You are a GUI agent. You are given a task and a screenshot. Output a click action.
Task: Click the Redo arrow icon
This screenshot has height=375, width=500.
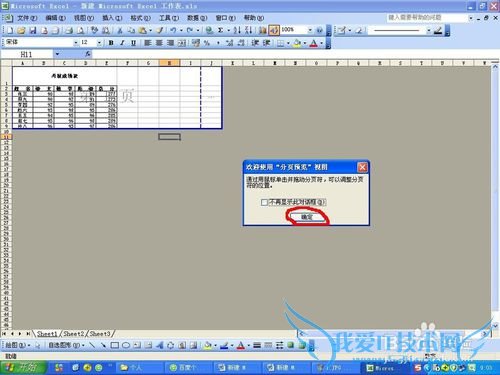pos(190,31)
